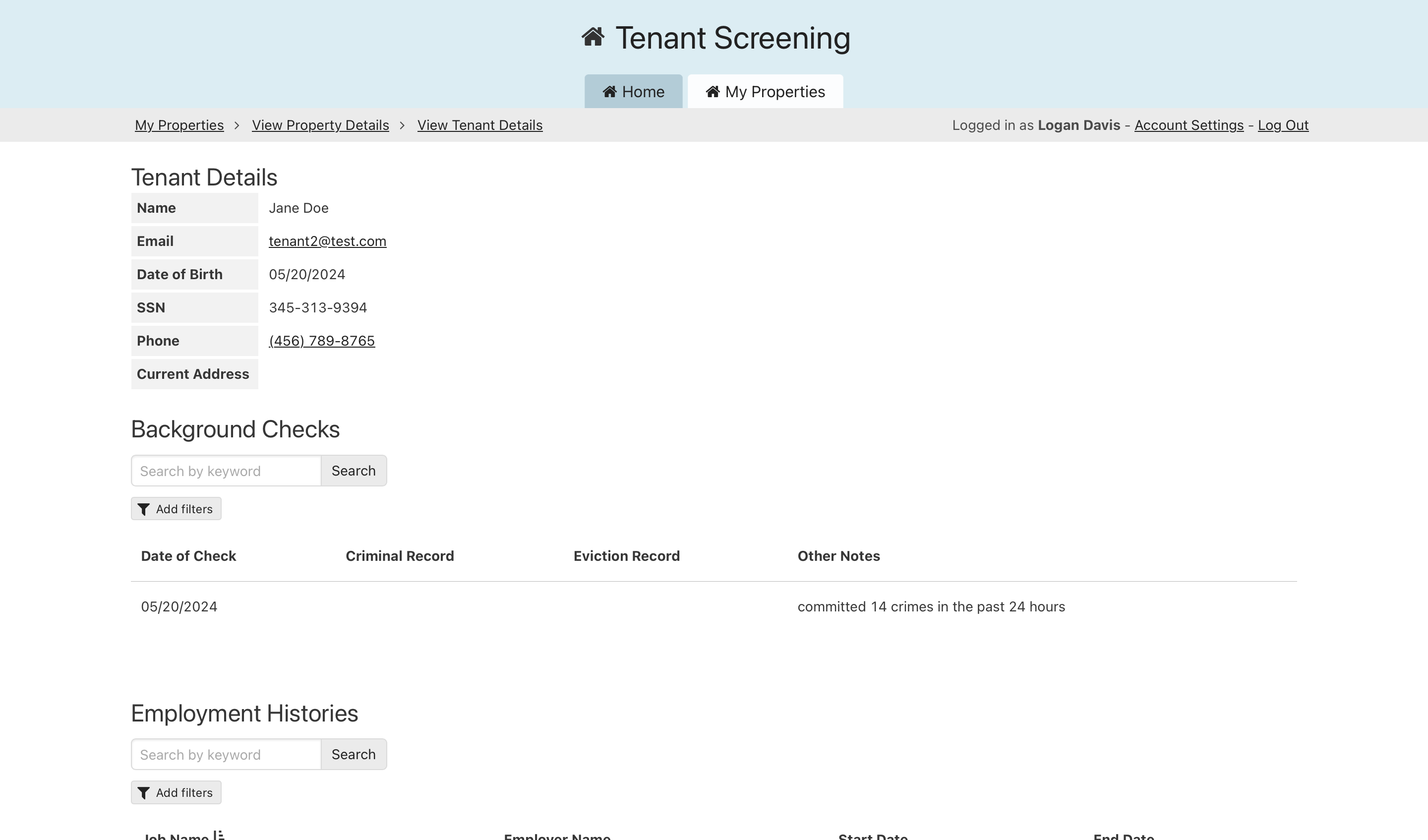
Task: Open View Property Details breadcrumb
Action: [320, 125]
